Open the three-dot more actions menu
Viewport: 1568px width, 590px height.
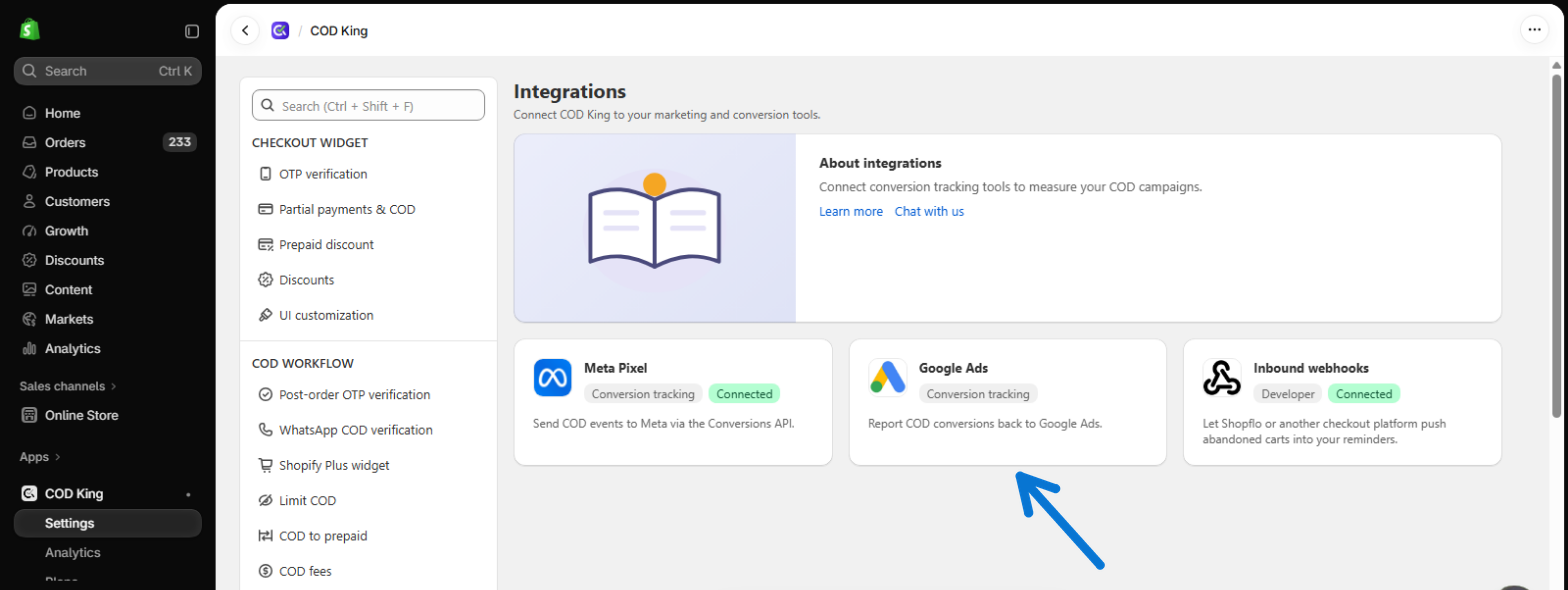pyautogui.click(x=1534, y=31)
